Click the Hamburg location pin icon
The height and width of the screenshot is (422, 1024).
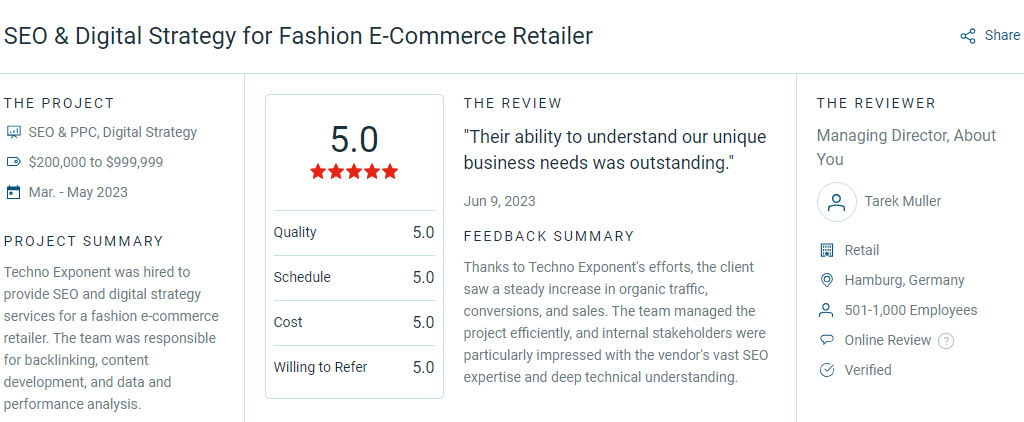tap(827, 280)
